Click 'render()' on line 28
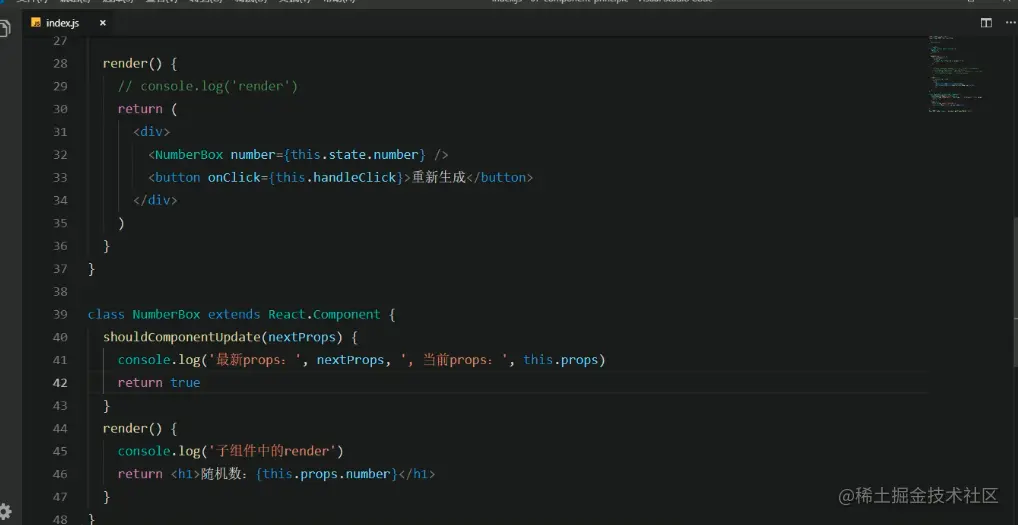1018x525 pixels. (x=132, y=64)
